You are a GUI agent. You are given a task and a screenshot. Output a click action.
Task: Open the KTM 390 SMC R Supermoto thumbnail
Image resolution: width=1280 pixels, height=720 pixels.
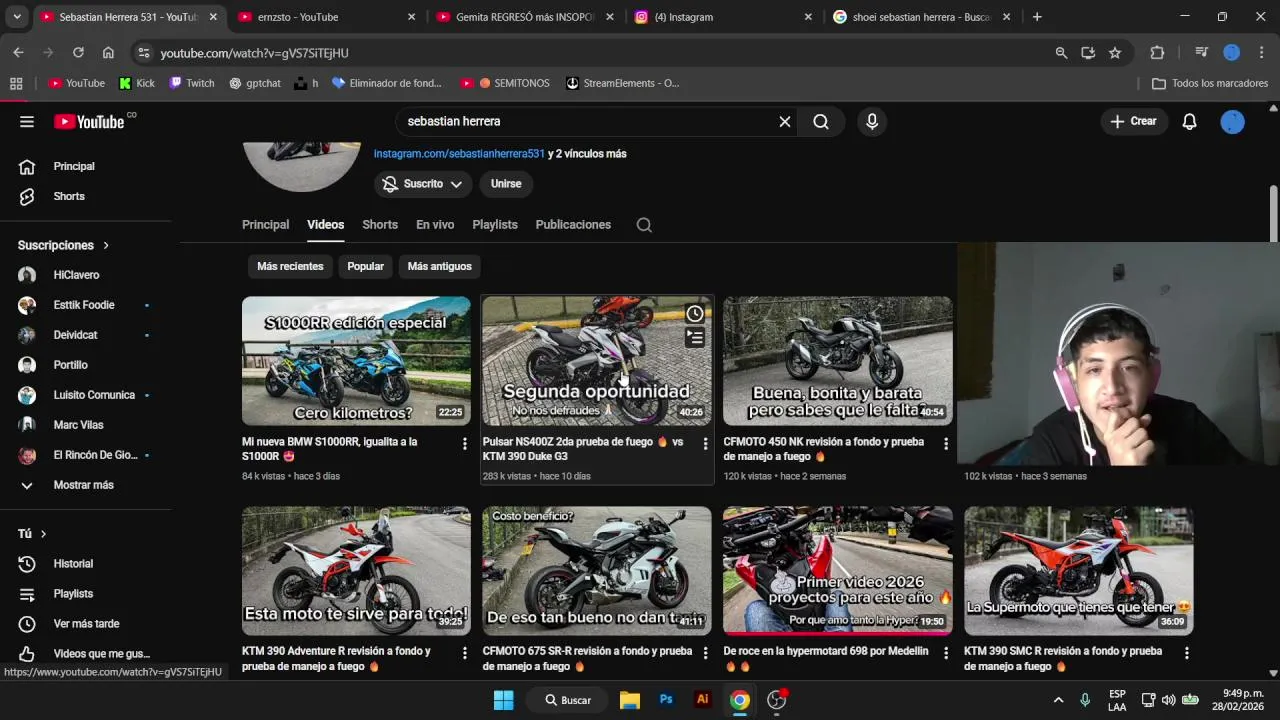pyautogui.click(x=1078, y=571)
